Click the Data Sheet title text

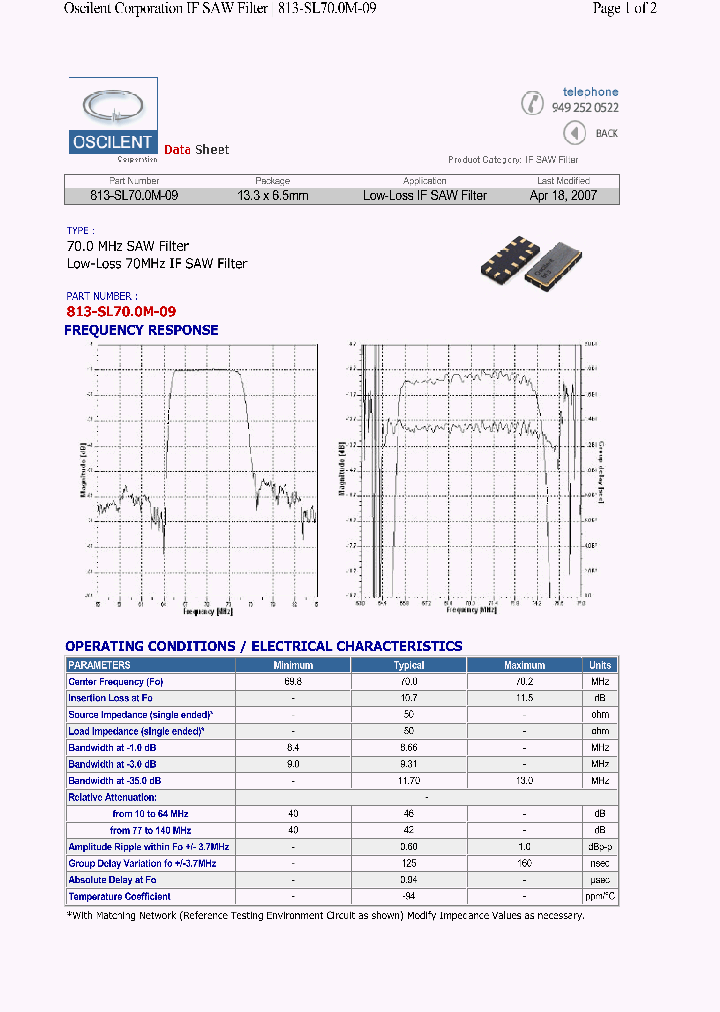(197, 150)
